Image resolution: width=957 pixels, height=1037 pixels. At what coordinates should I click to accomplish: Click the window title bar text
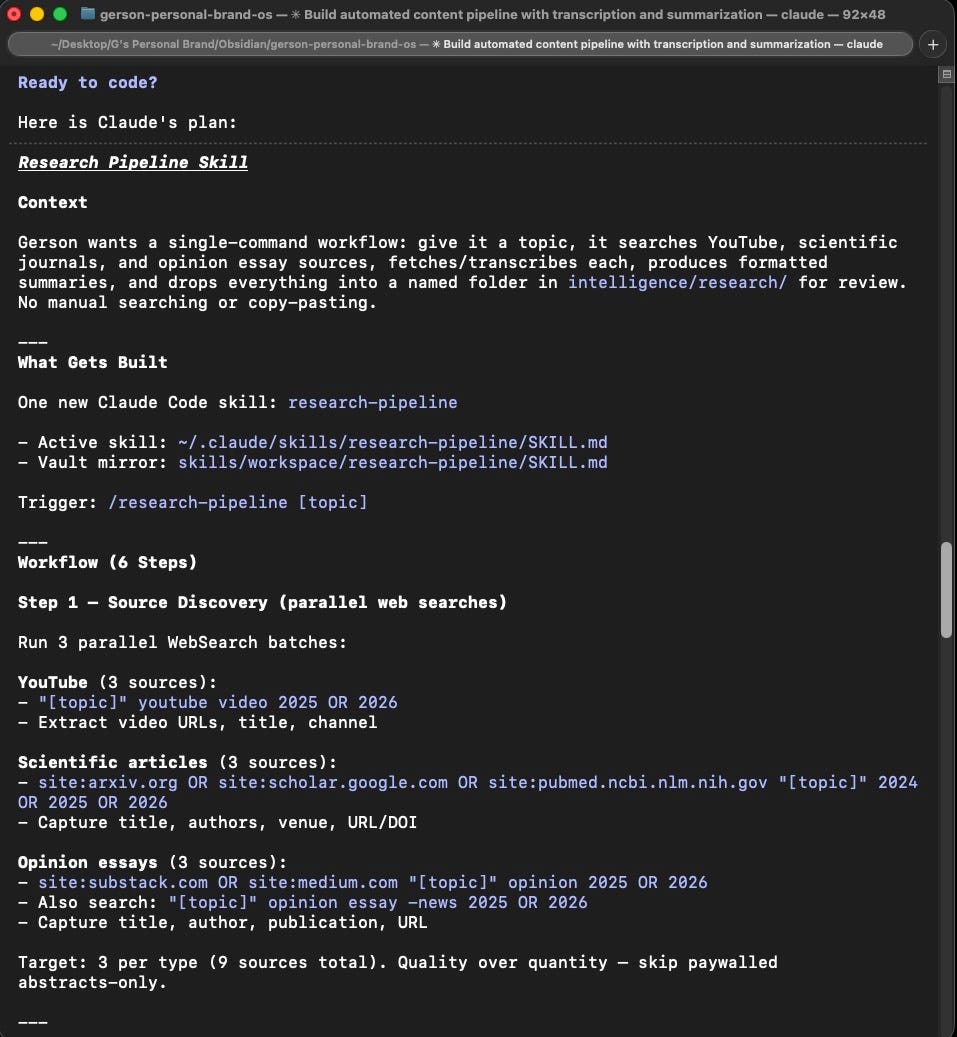(x=492, y=15)
